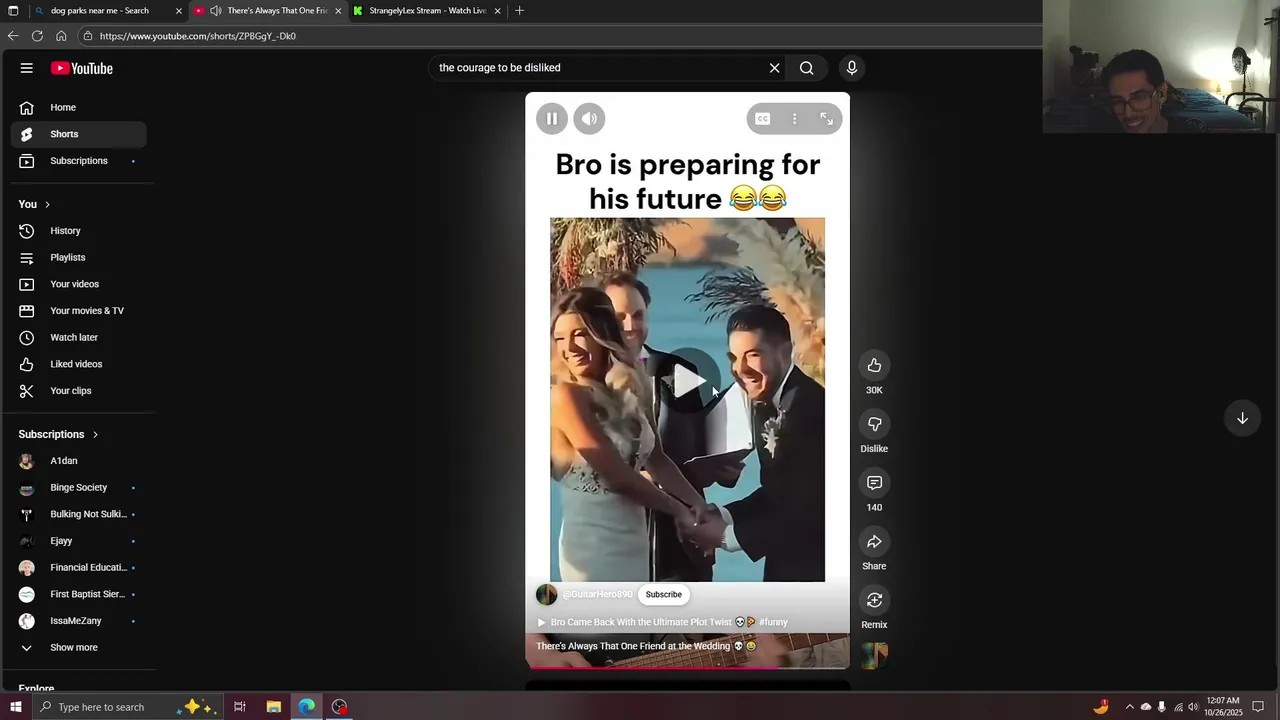
Task: Open the Windows Start menu
Action: coord(15,707)
